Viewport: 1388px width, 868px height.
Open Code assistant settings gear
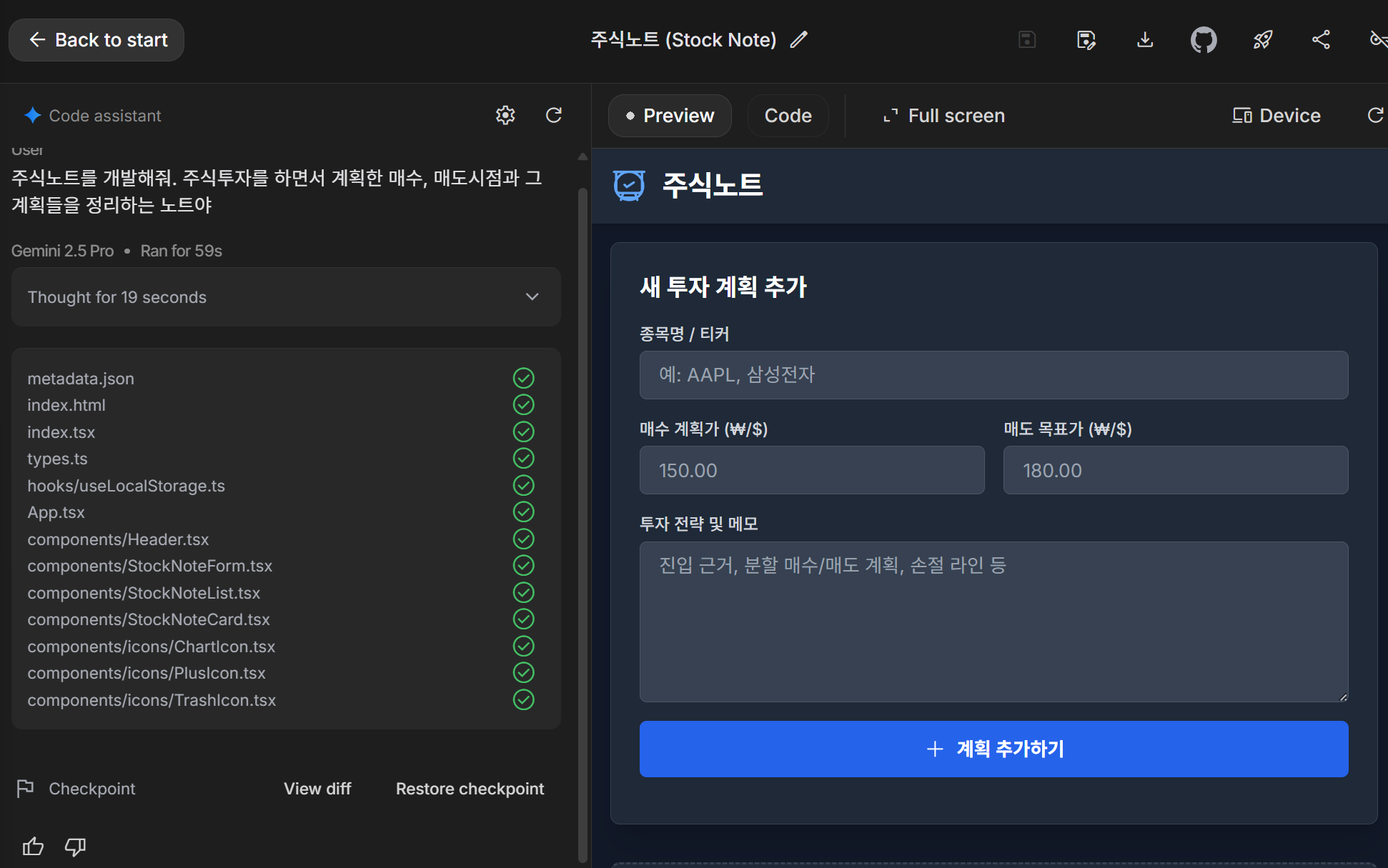(505, 116)
